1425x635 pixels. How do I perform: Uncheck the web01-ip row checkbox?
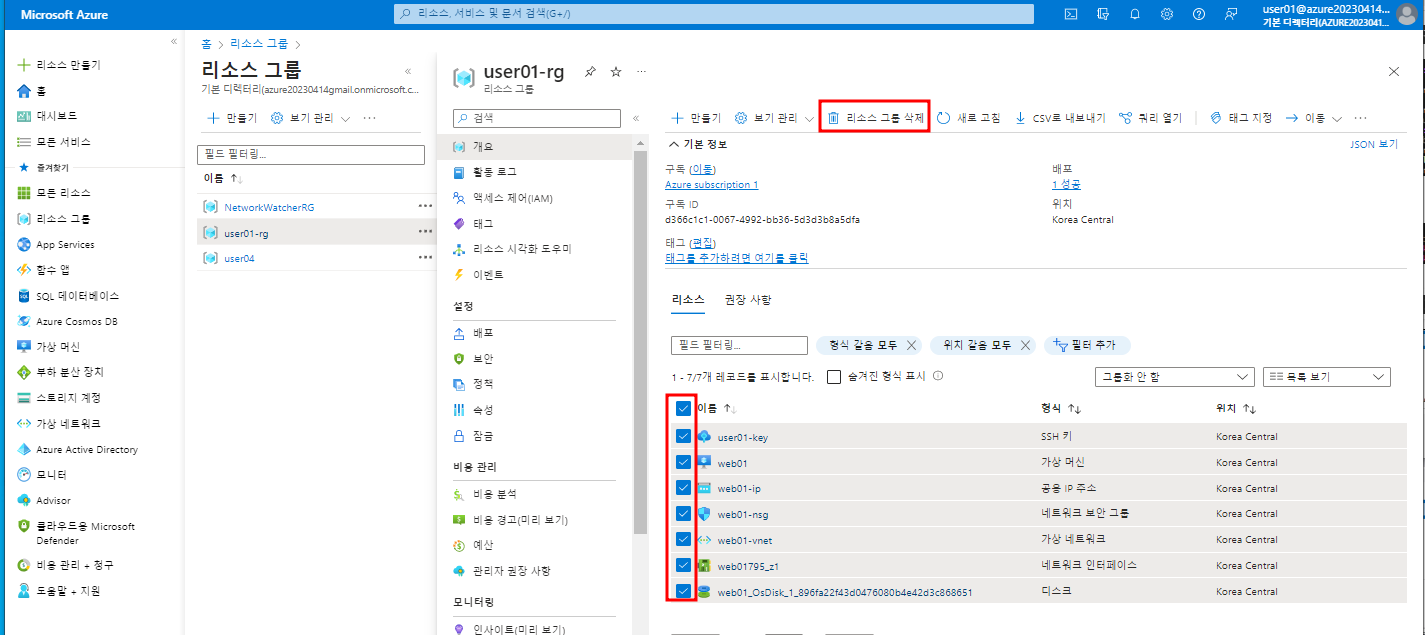click(x=683, y=488)
